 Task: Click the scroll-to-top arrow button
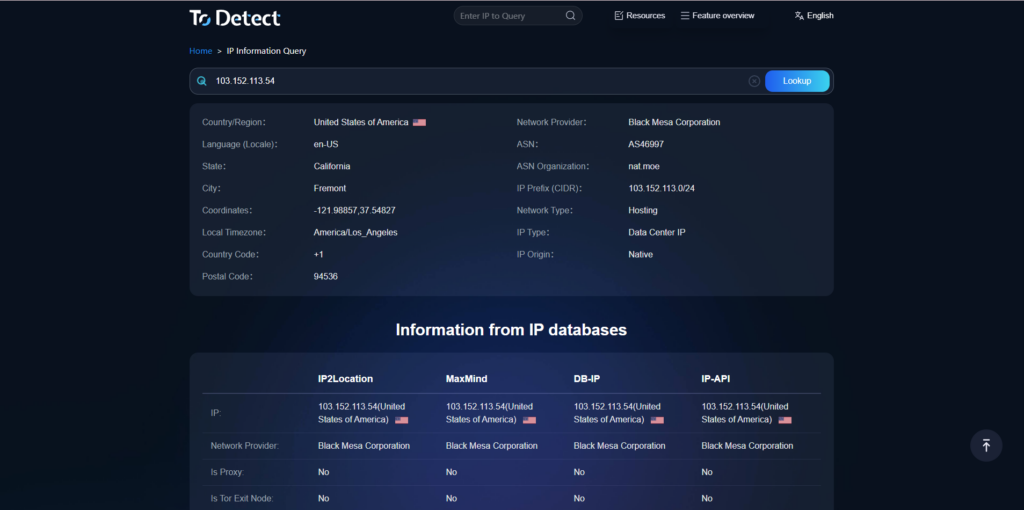coord(986,445)
